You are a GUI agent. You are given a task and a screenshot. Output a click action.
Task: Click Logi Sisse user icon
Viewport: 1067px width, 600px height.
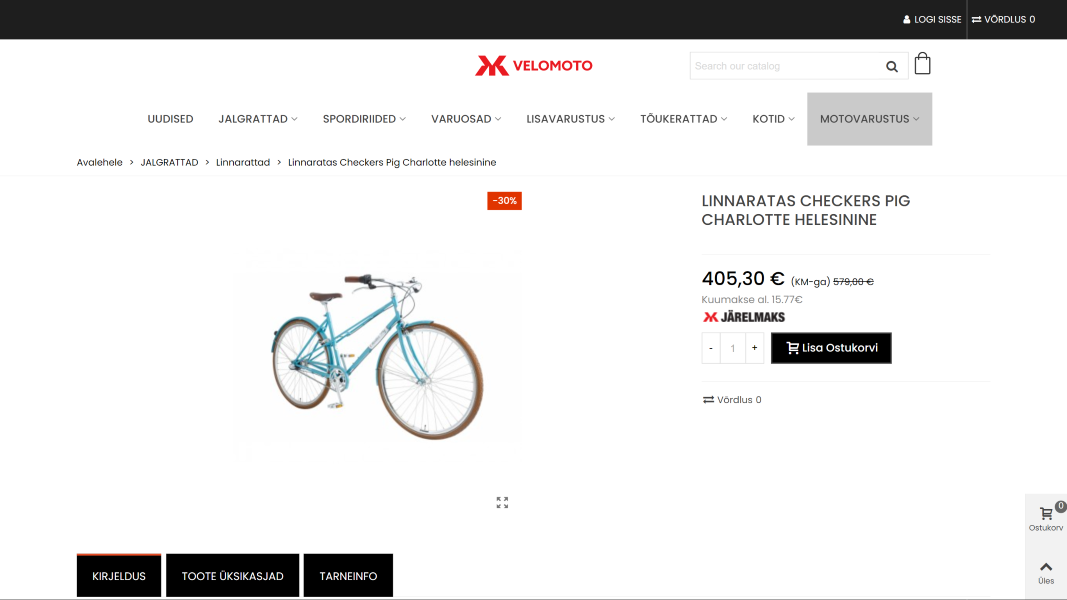coord(906,20)
